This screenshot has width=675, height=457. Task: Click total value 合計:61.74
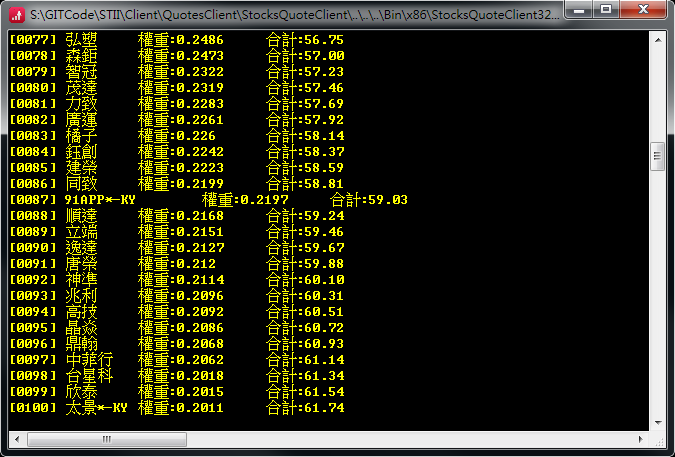click(305, 408)
